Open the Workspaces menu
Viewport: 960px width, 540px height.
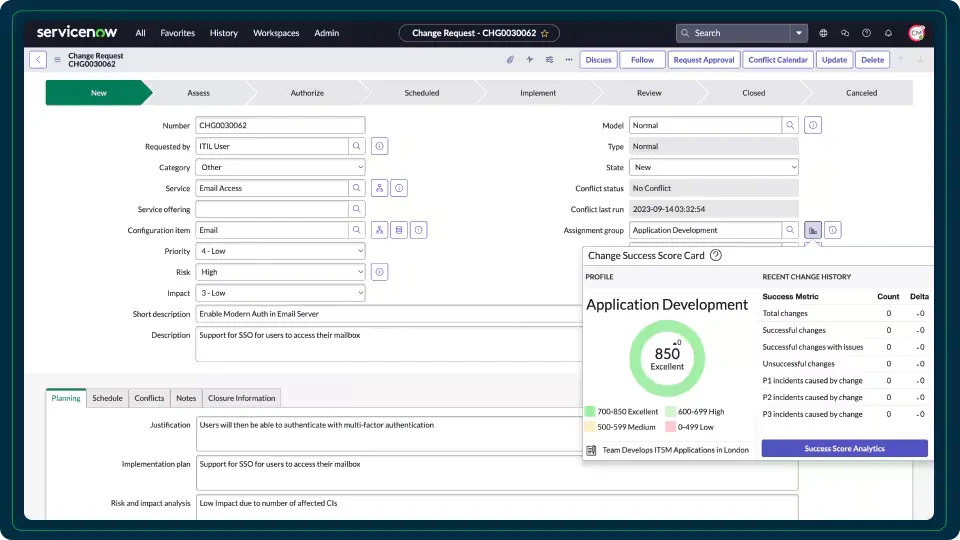[276, 33]
